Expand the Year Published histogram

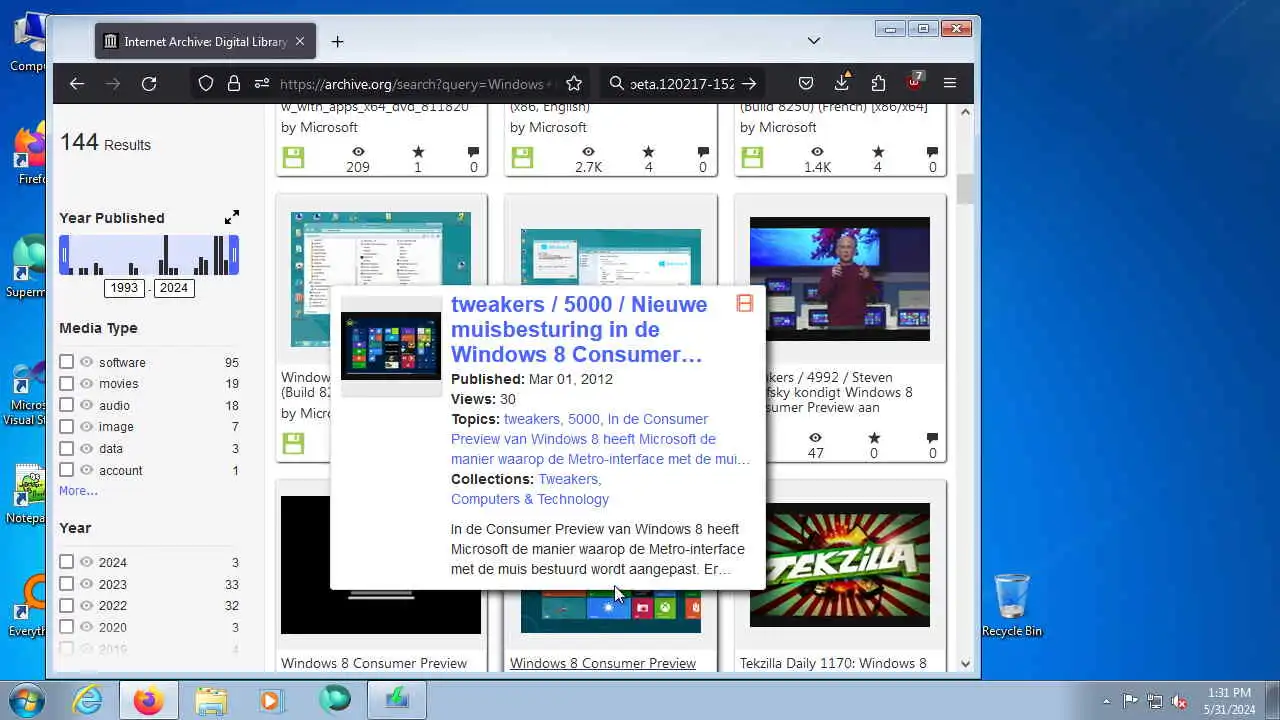232,217
